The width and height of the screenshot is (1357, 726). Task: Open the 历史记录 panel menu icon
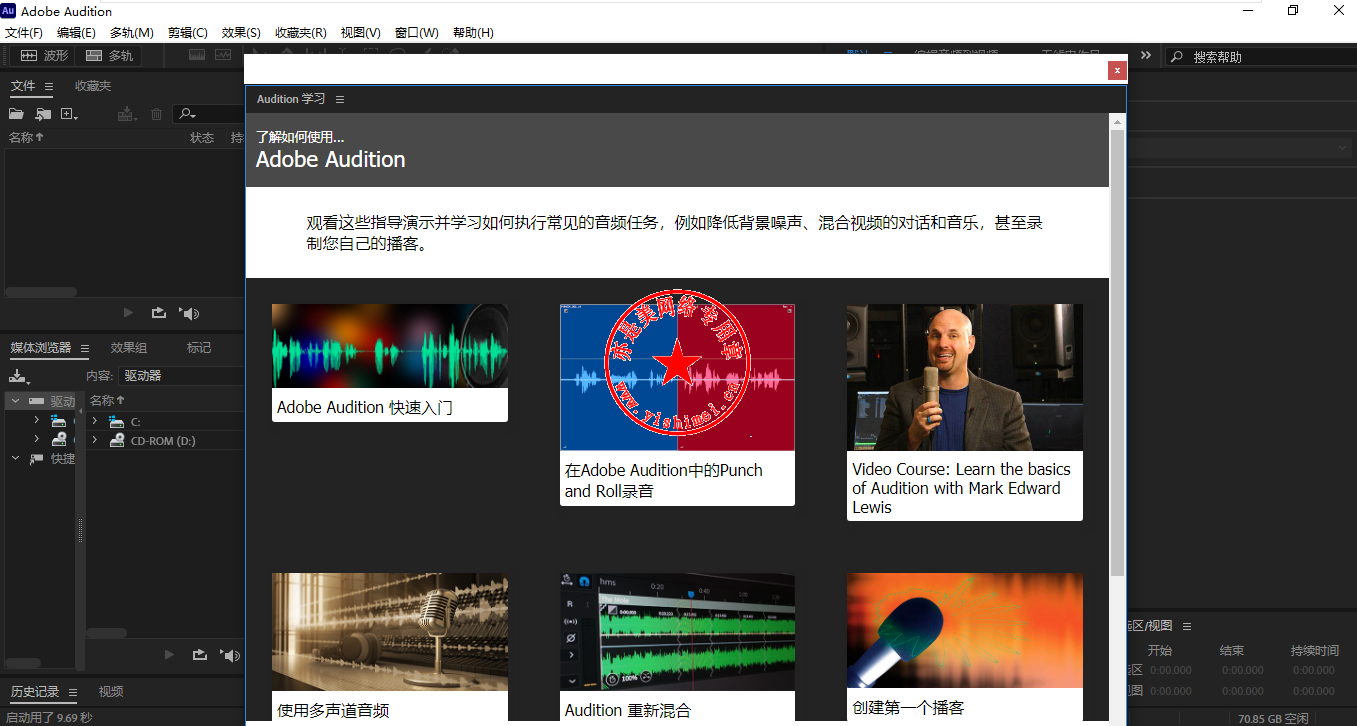point(73,693)
